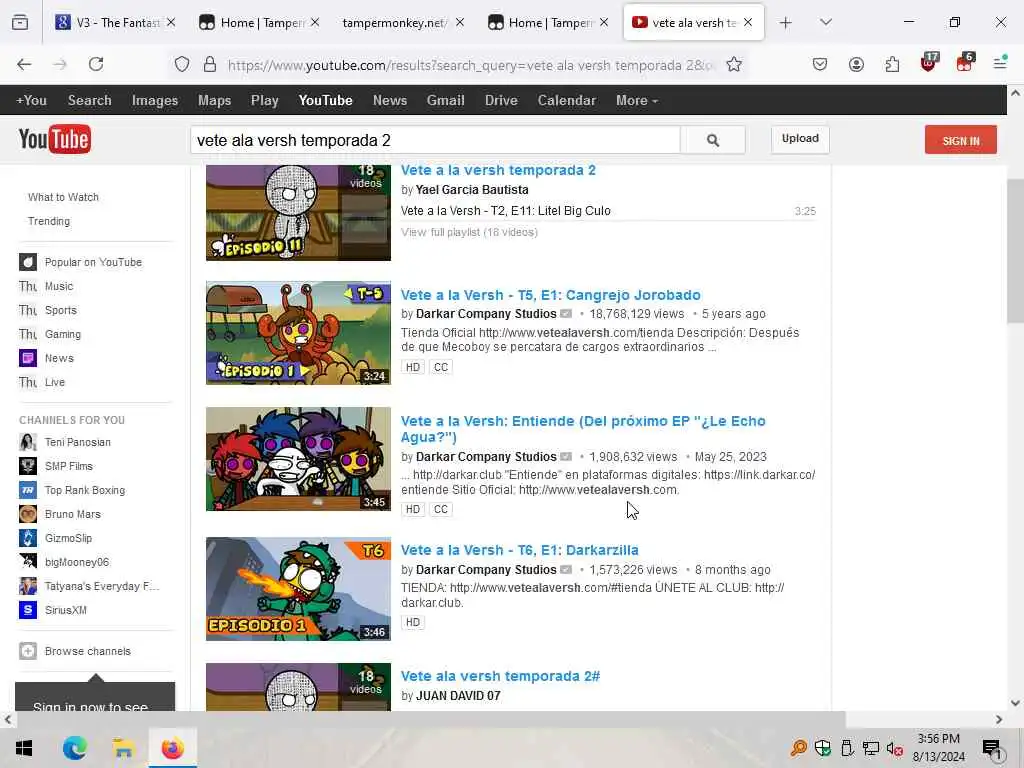
Task: Open the notification center icon
Action: 991,750
